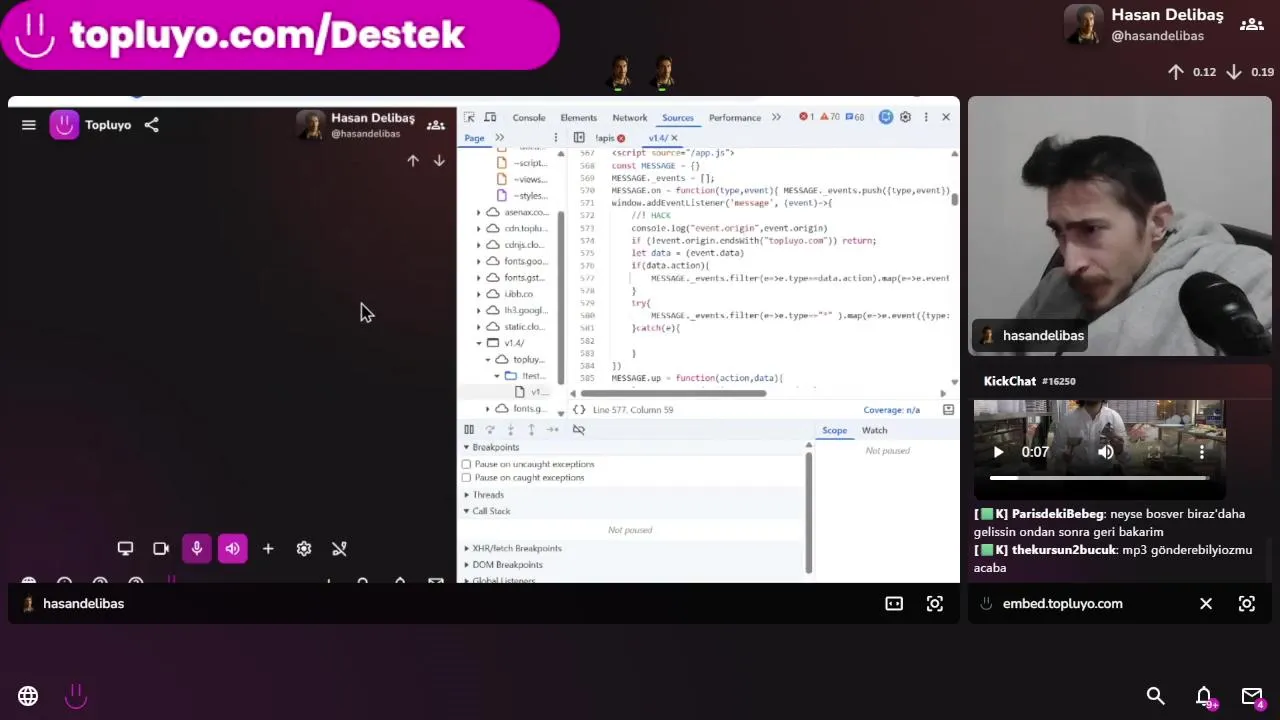Pause script execution button
This screenshot has height=720, width=1280.
[x=469, y=430]
